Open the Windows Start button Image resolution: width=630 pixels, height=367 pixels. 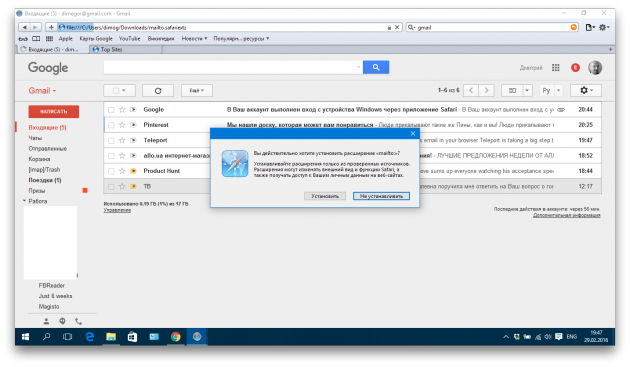coord(25,337)
